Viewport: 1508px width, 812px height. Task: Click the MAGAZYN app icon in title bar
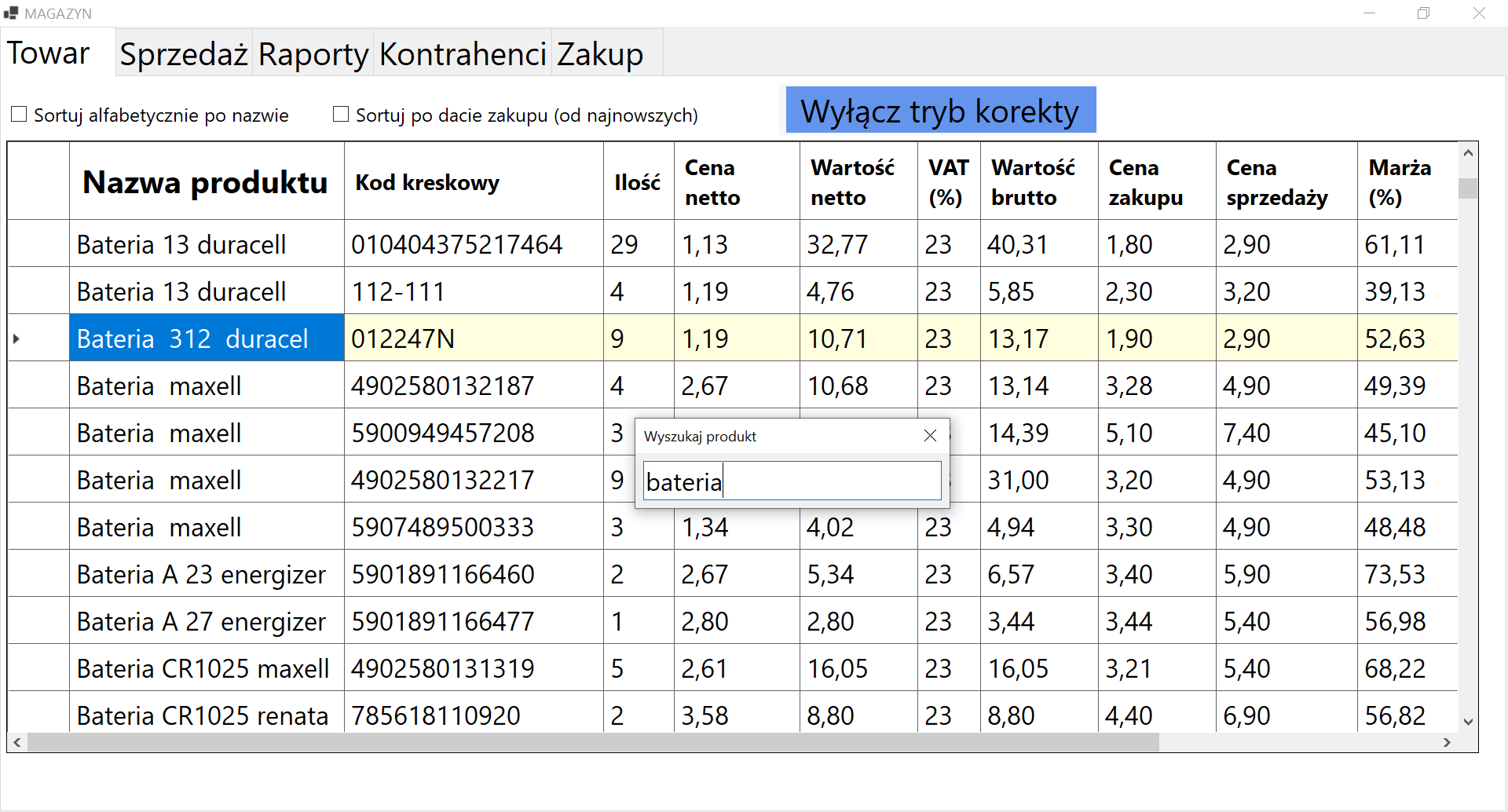pos(11,13)
